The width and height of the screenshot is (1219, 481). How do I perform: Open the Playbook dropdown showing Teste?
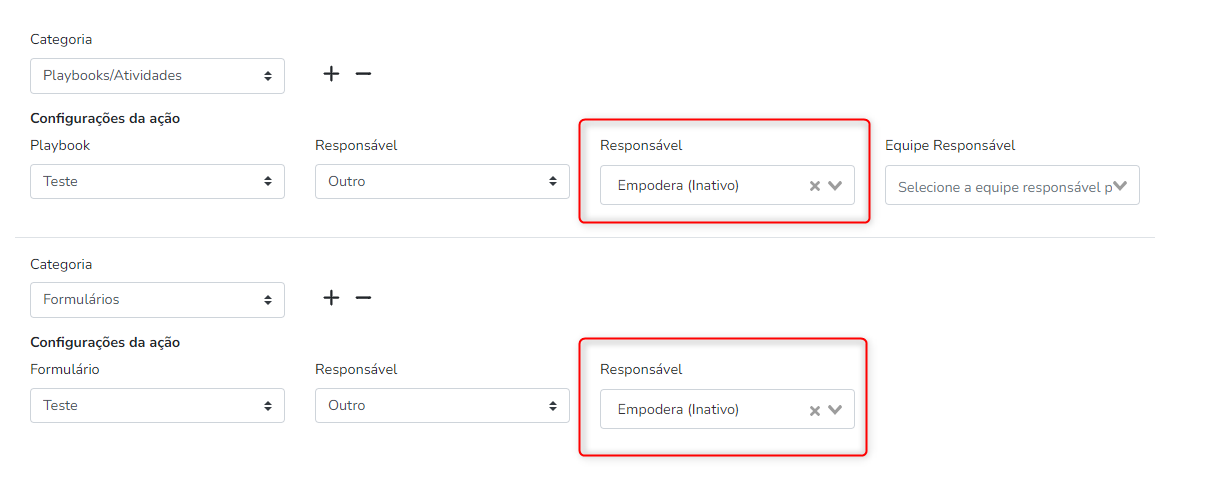[x=157, y=181]
